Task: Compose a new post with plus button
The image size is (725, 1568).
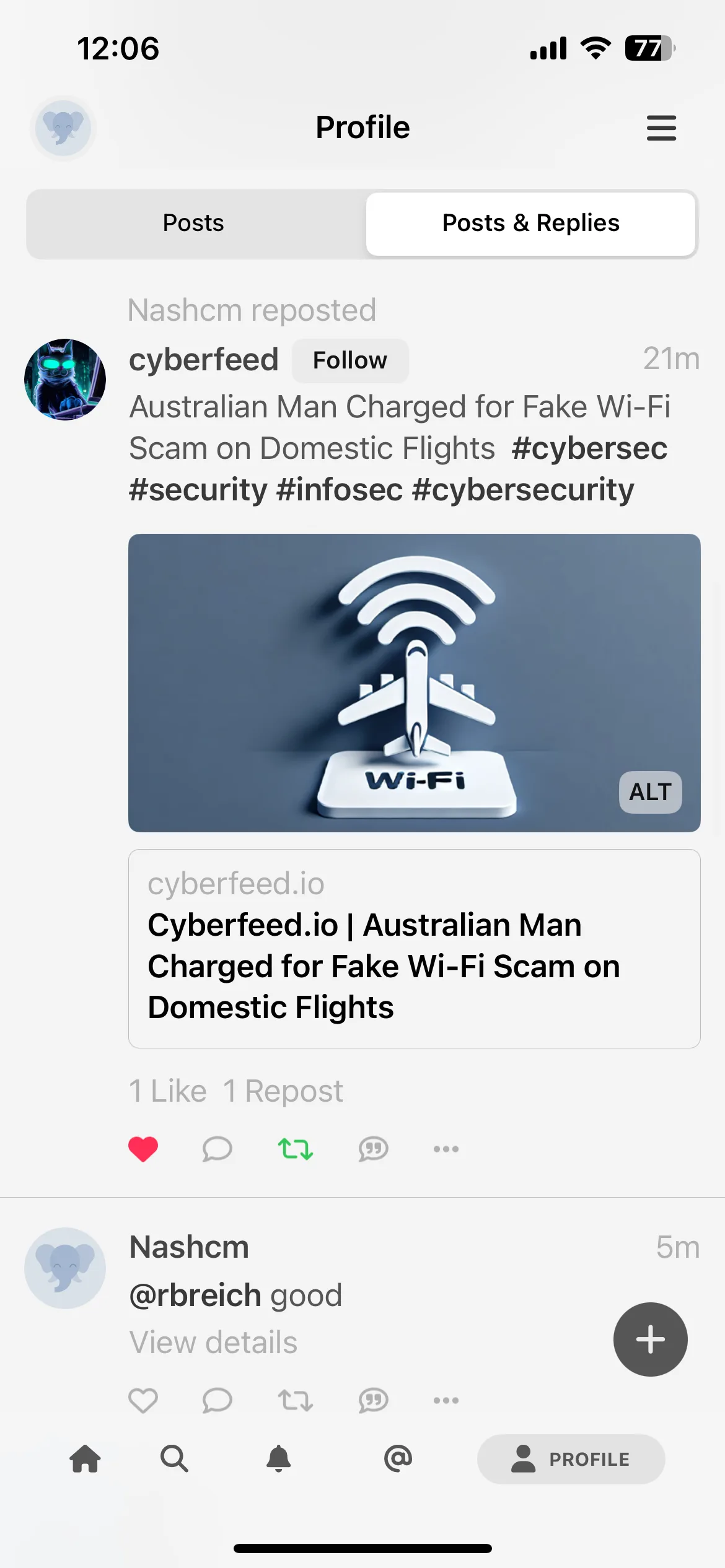Action: (x=651, y=1339)
